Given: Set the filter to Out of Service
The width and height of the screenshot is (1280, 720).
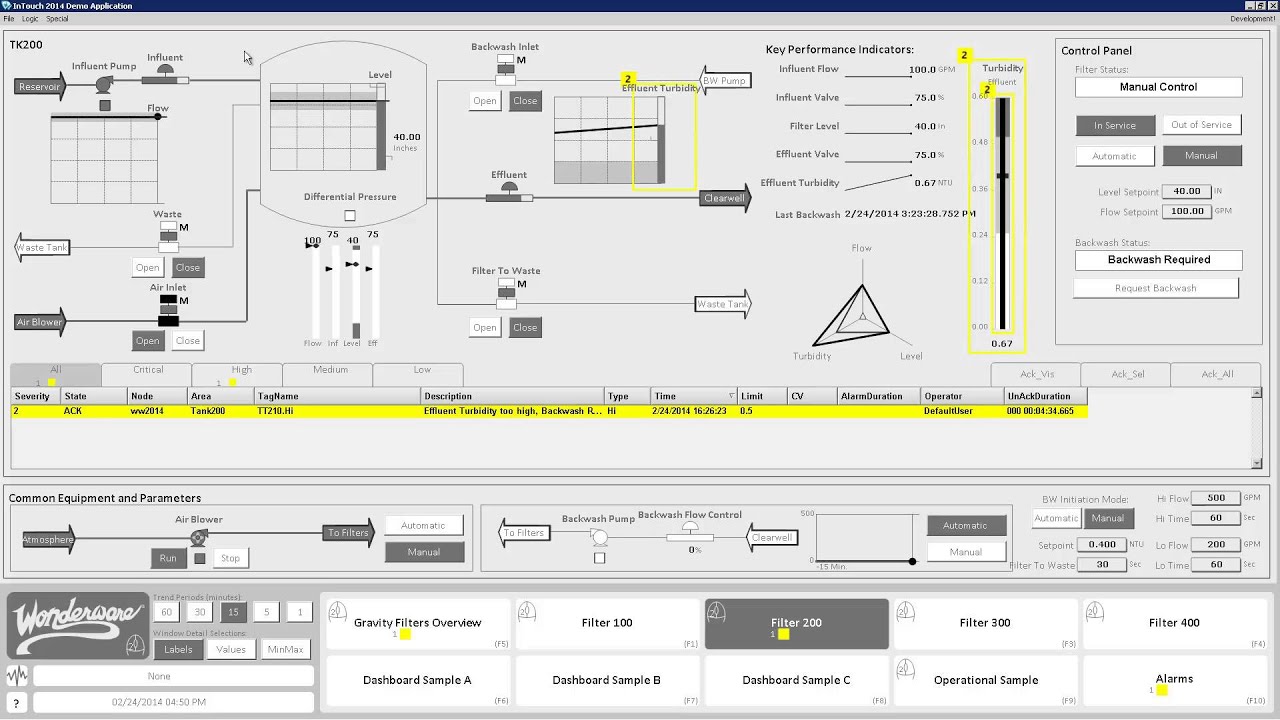Looking at the screenshot, I should pyautogui.click(x=1202, y=124).
